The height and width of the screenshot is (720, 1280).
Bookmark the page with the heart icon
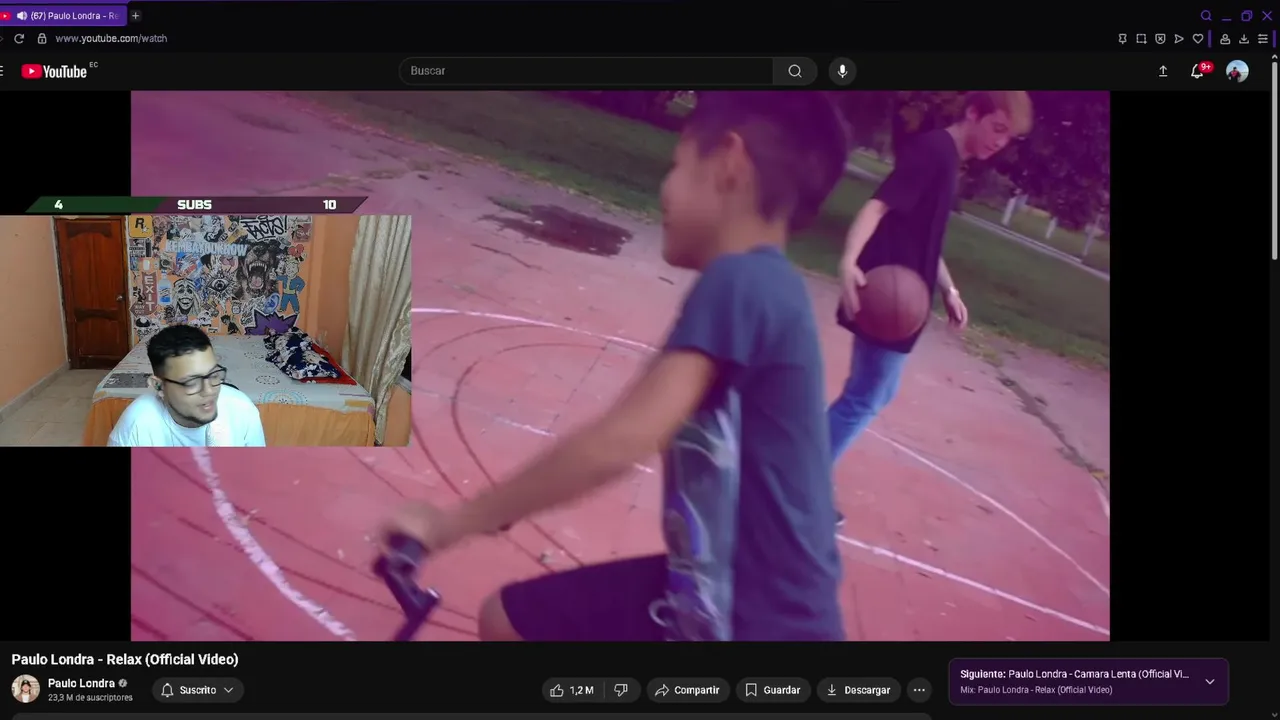(x=1198, y=39)
